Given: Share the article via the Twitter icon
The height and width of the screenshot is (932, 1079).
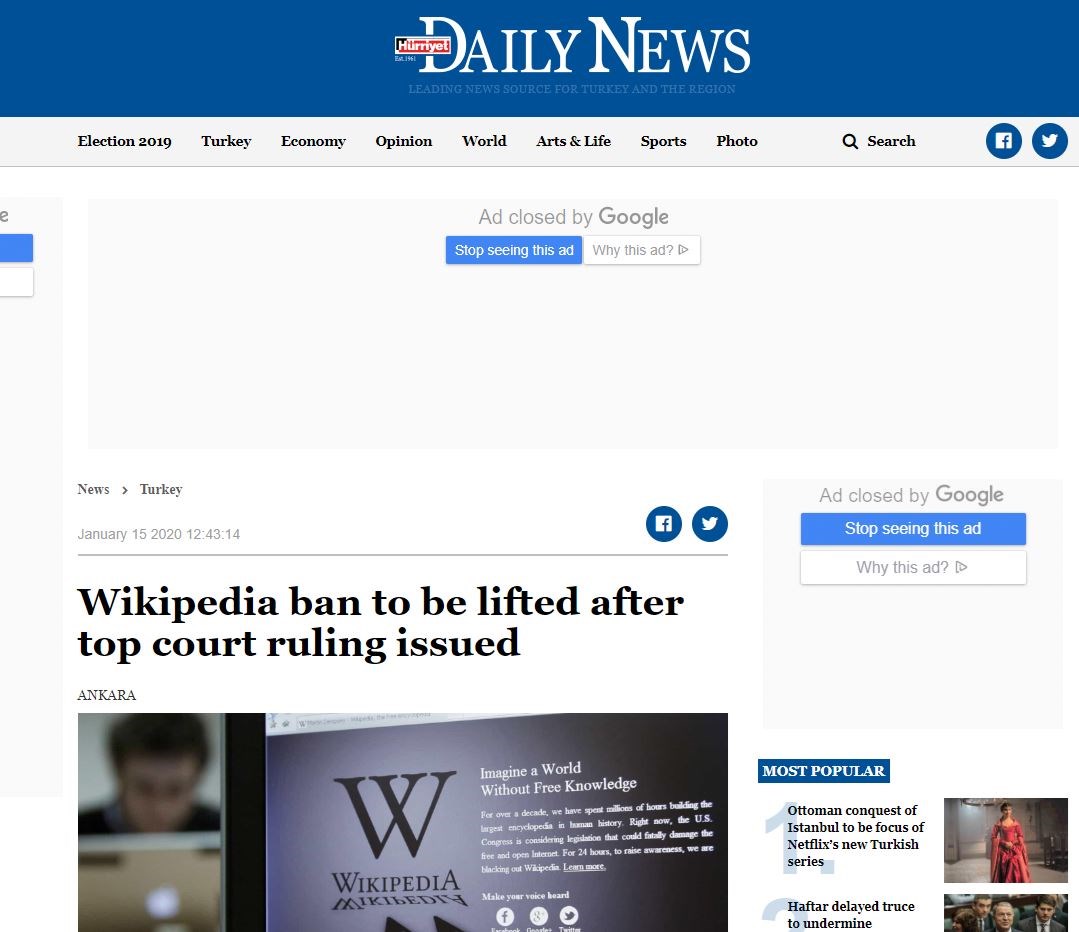Looking at the screenshot, I should click(x=709, y=524).
